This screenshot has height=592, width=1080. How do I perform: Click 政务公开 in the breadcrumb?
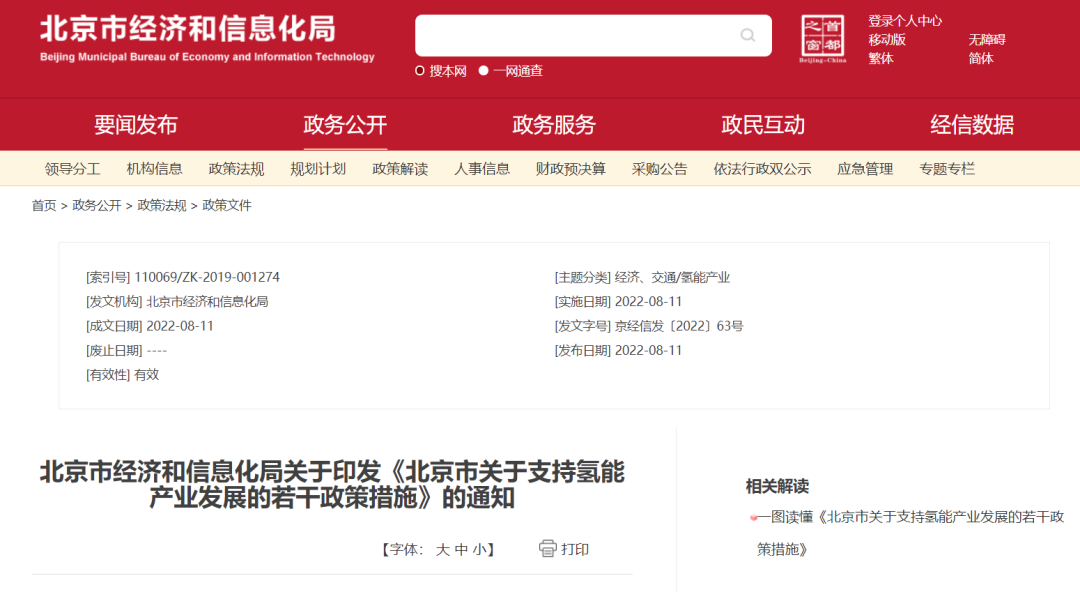tap(96, 205)
